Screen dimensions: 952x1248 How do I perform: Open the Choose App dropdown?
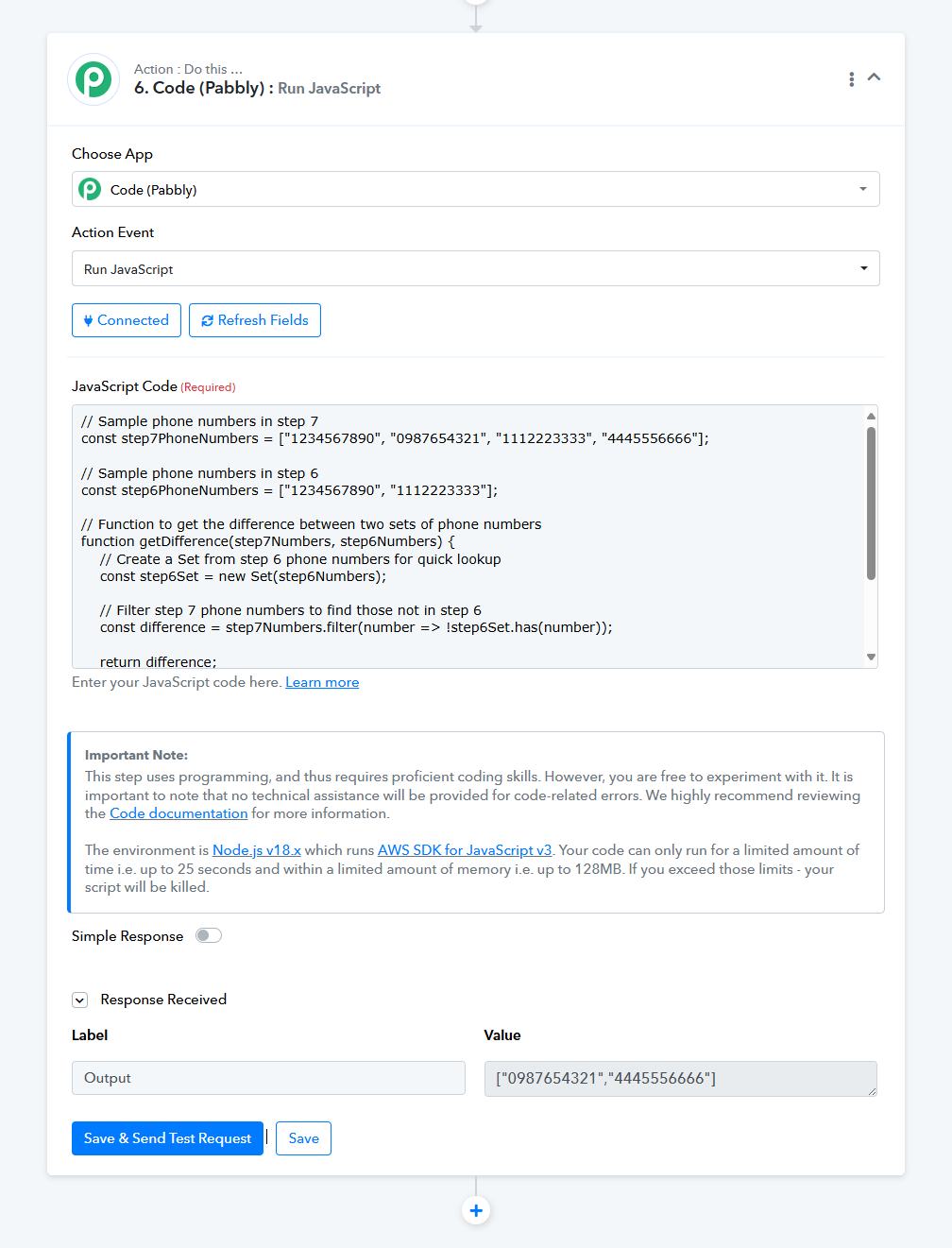pyautogui.click(x=476, y=189)
